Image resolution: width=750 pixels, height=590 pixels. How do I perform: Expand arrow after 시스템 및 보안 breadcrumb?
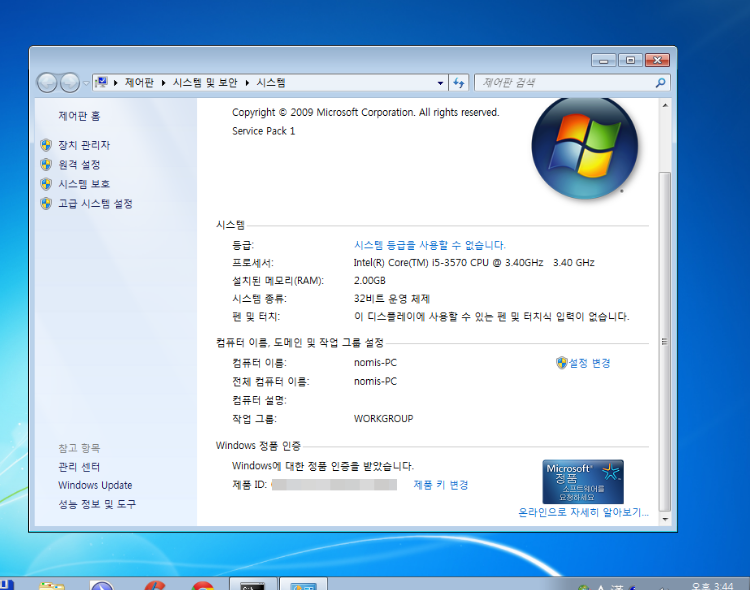pyautogui.click(x=247, y=83)
